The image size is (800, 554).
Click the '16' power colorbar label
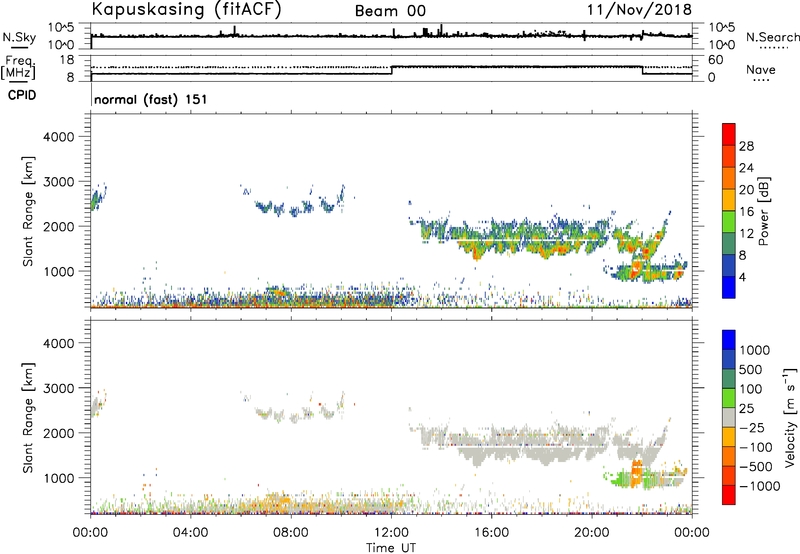coord(746,212)
